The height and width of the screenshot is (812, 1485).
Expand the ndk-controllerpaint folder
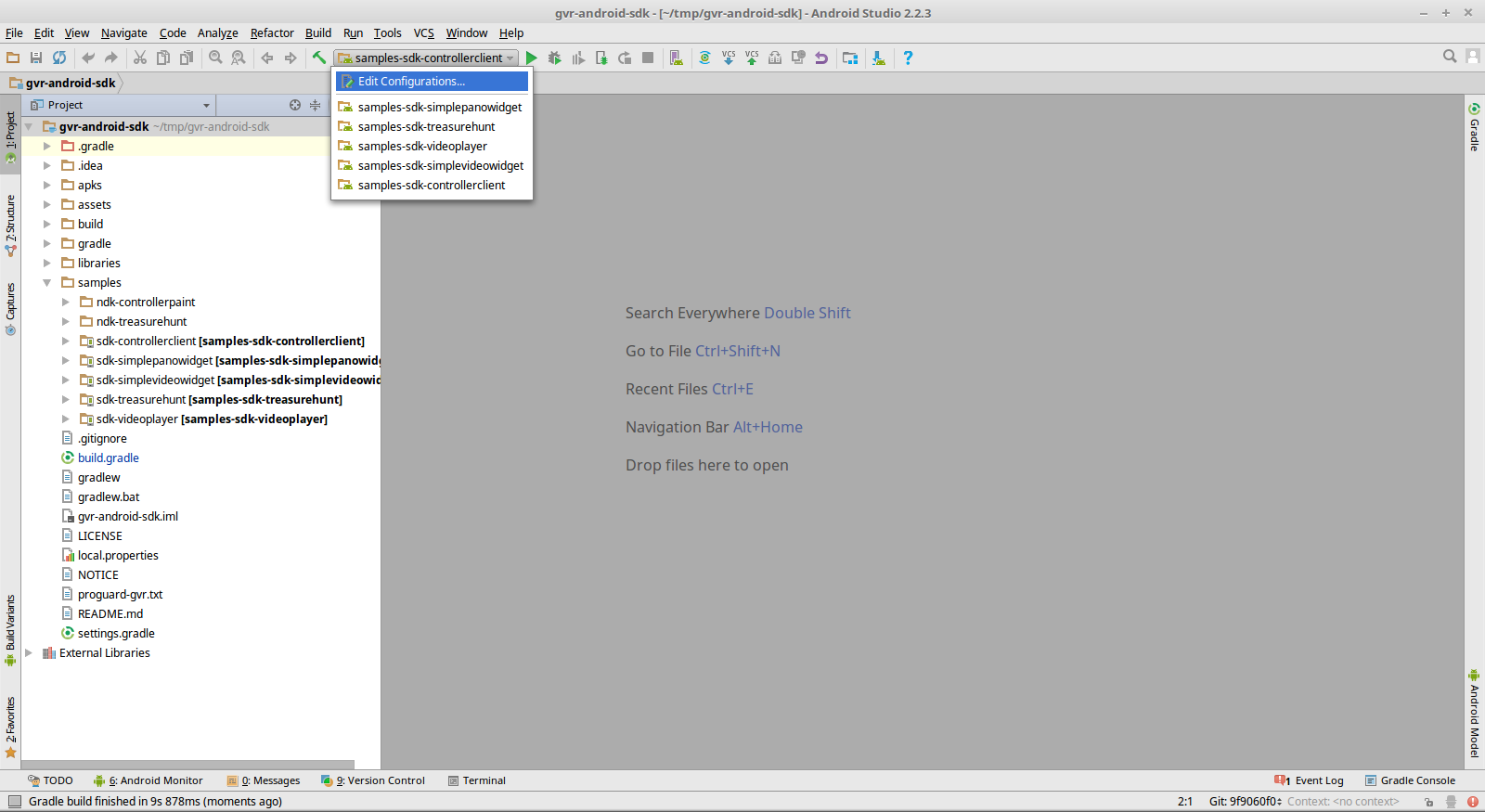coord(66,303)
